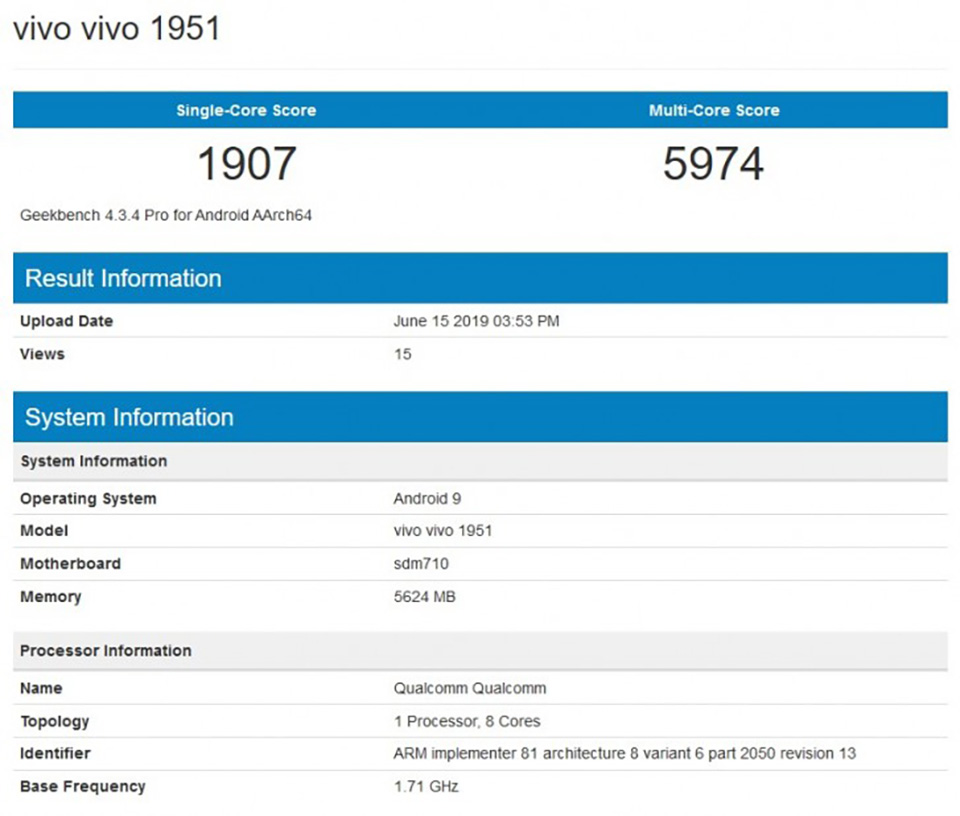Select the Model value vivo vivo 1951
Viewport: 960px width, 816px height.
pos(443,531)
